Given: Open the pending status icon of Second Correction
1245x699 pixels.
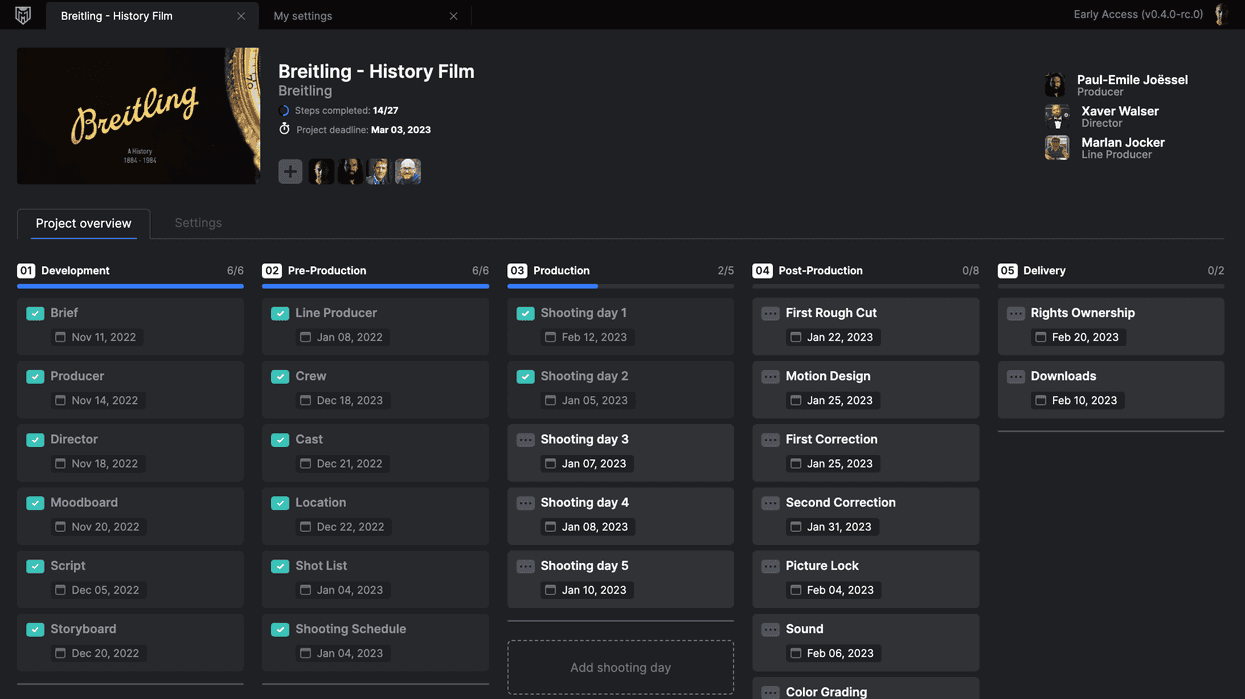Looking at the screenshot, I should pyautogui.click(x=770, y=503).
